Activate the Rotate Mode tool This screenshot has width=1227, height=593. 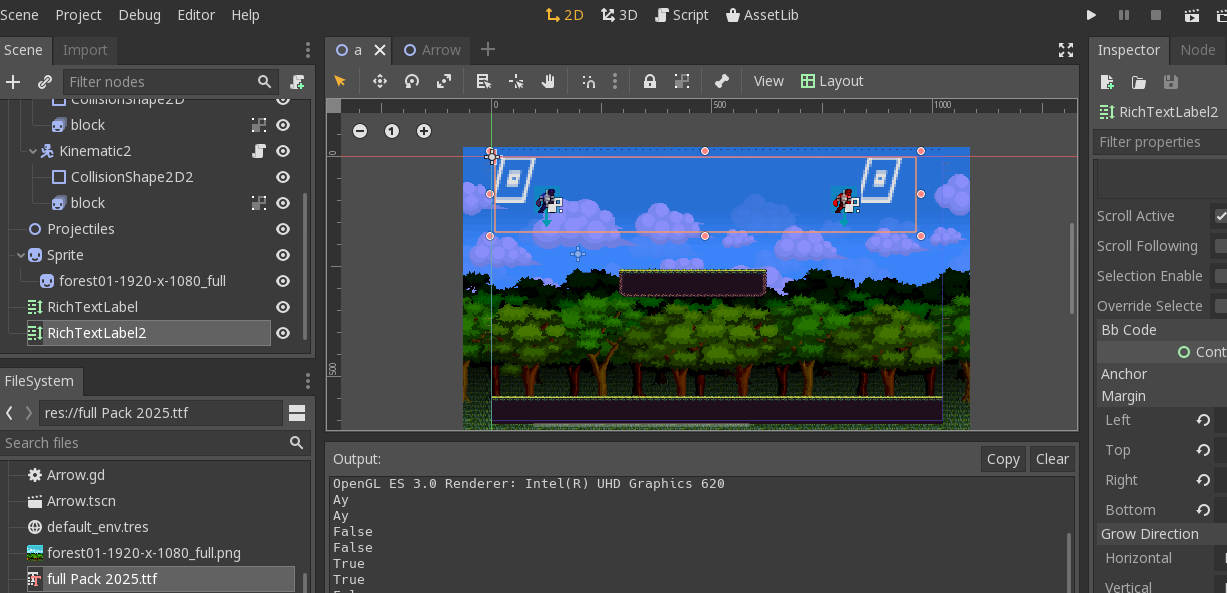click(412, 81)
